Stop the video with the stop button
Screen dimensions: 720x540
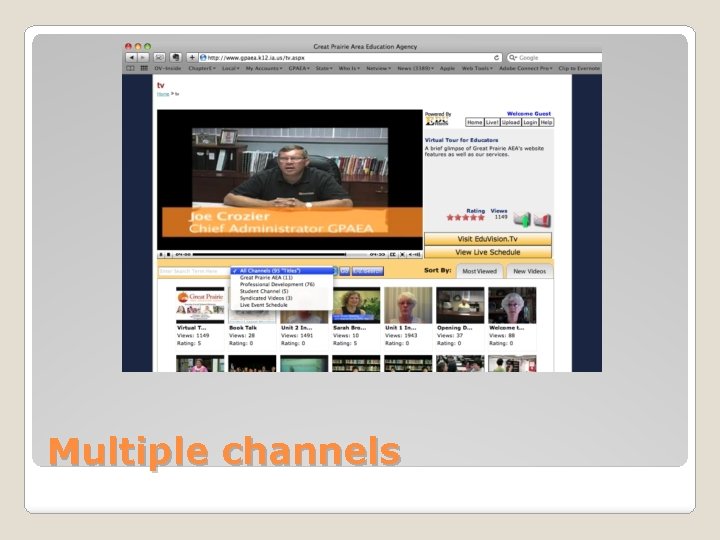click(x=168, y=254)
